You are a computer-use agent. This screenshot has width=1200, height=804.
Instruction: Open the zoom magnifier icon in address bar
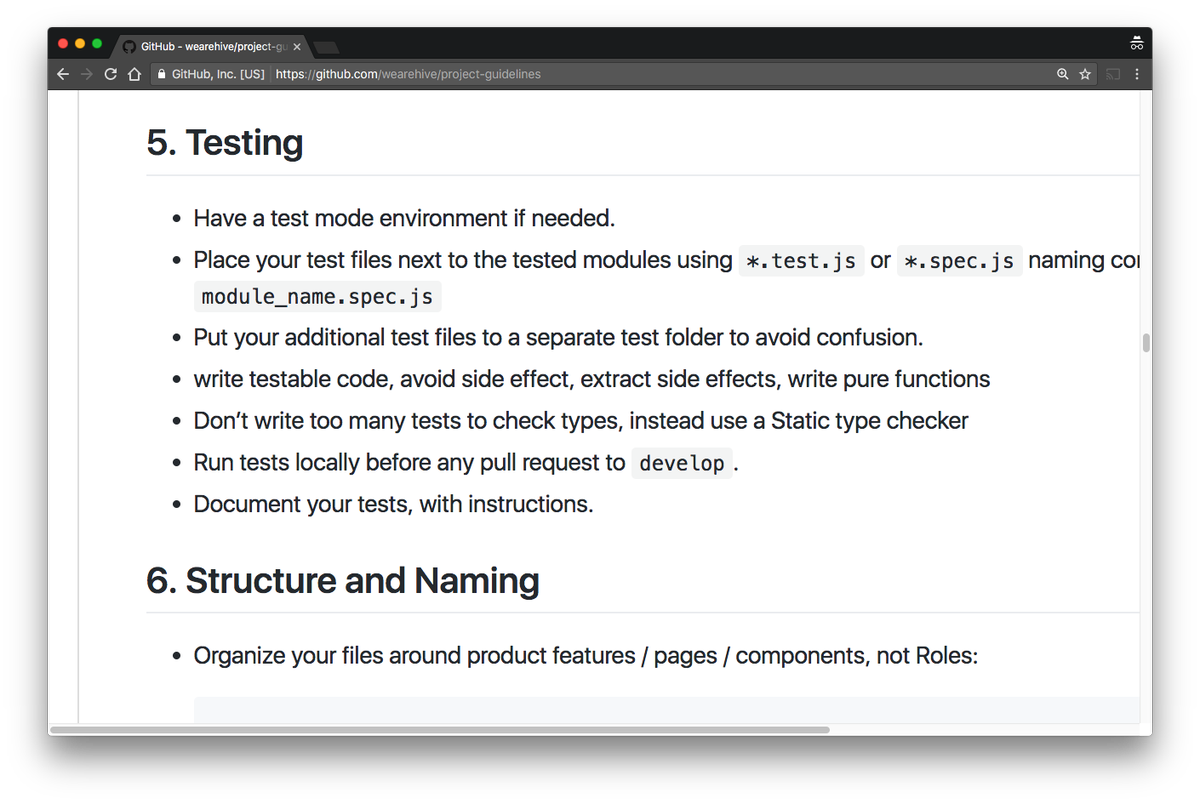click(1063, 74)
